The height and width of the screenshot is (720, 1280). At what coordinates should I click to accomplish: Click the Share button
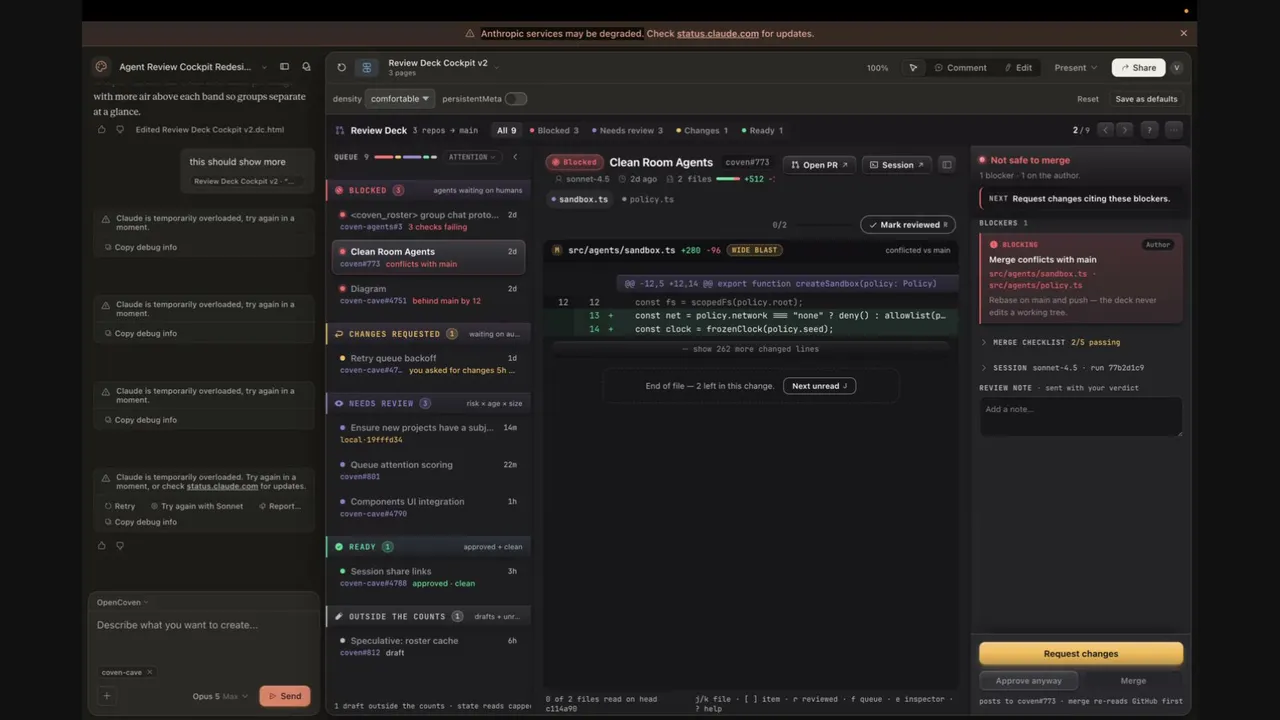coord(1138,68)
